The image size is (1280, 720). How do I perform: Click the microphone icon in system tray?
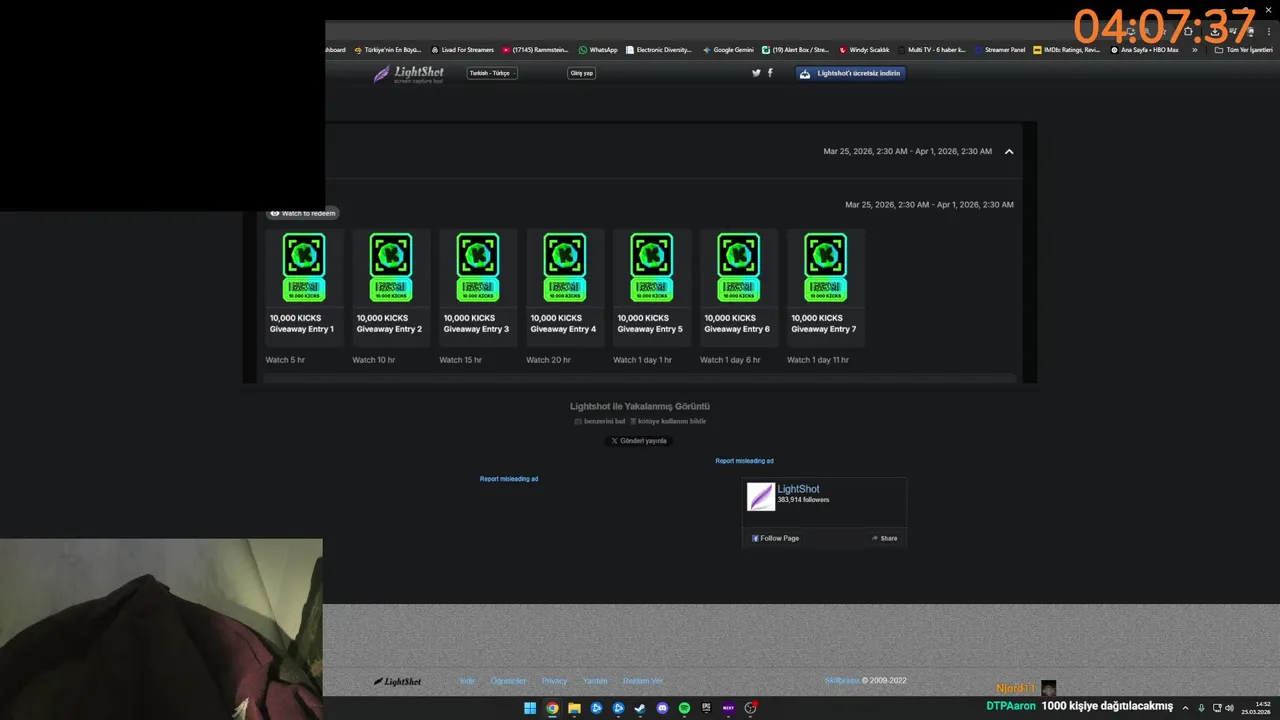(x=1201, y=708)
